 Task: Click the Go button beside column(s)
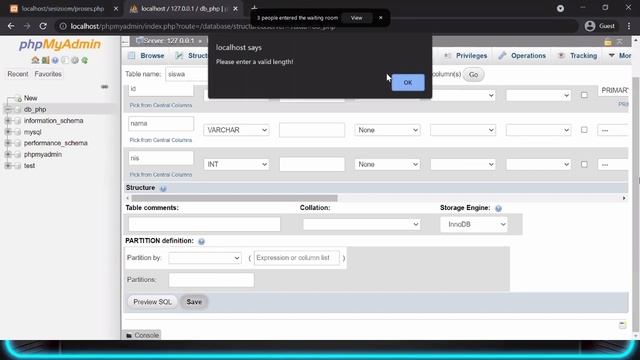pos(473,75)
